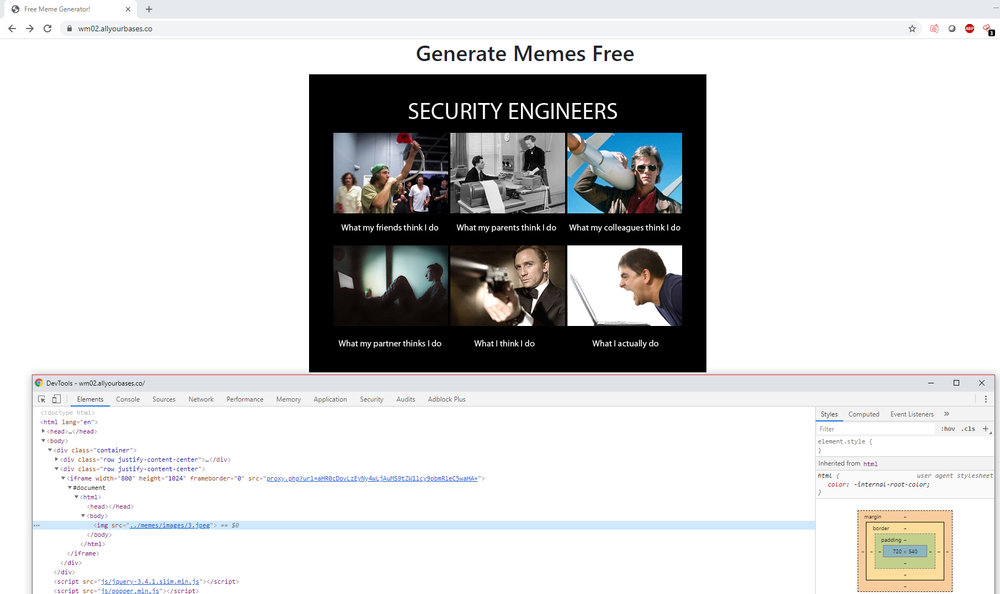Open the Application tab
The height and width of the screenshot is (594, 1000).
pos(330,399)
